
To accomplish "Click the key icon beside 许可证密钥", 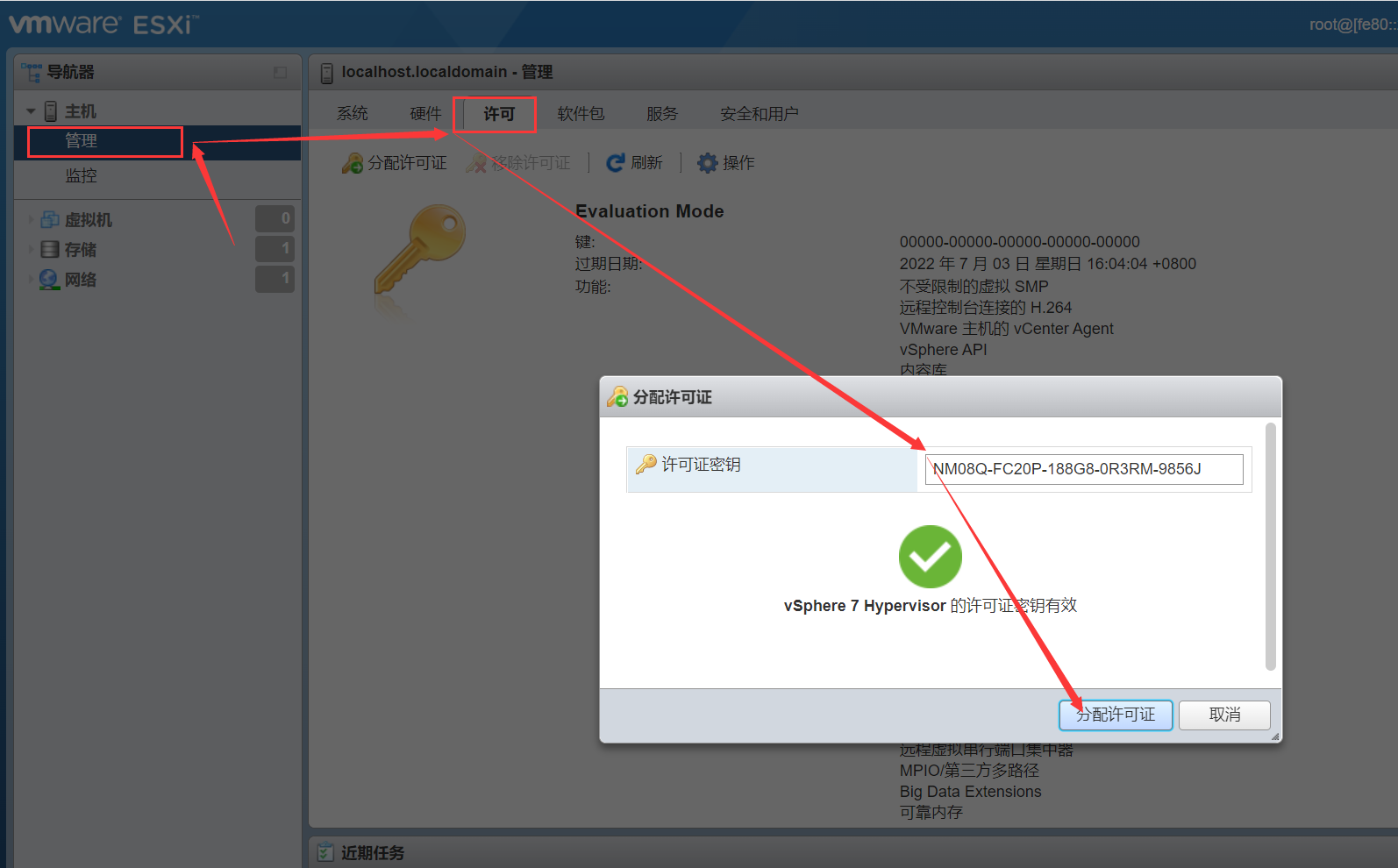I will [x=646, y=464].
